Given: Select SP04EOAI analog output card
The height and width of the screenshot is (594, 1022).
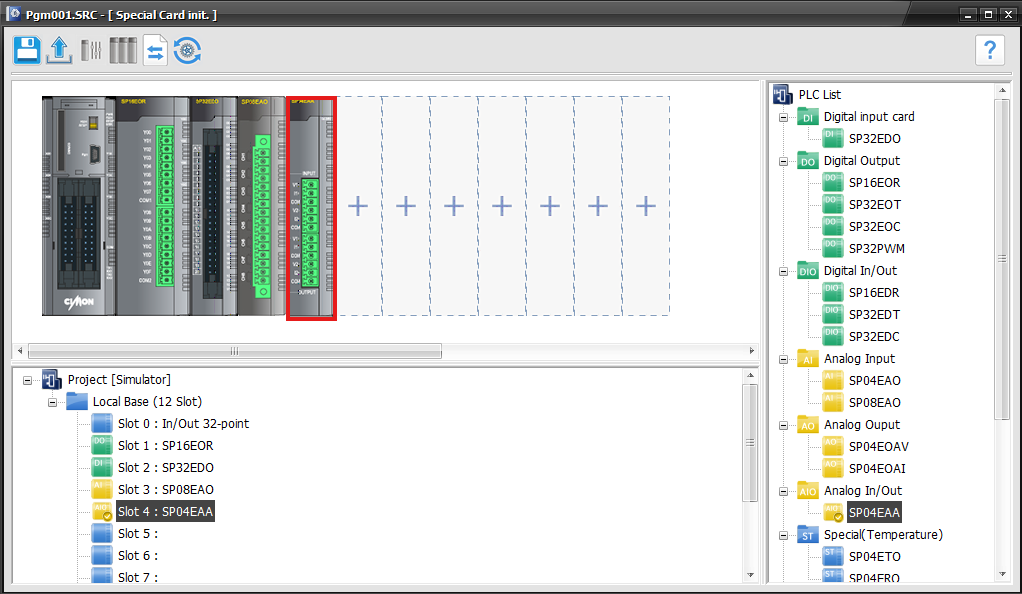Looking at the screenshot, I should click(877, 469).
